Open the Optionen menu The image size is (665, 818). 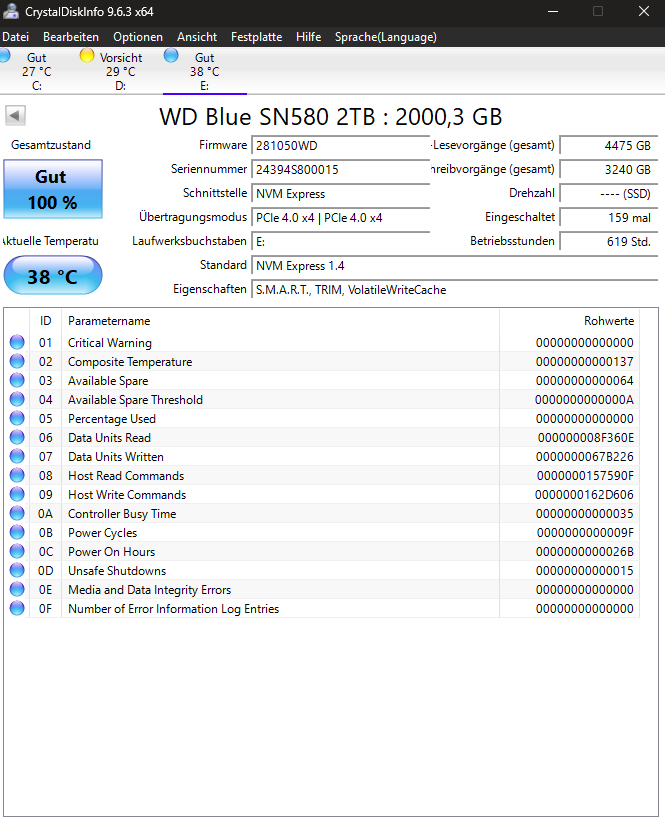point(138,37)
